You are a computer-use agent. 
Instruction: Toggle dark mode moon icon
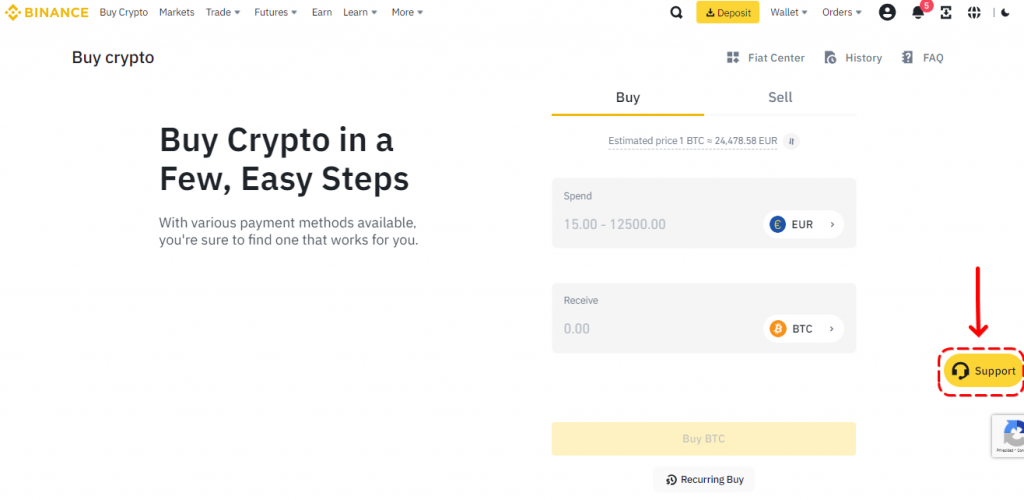click(x=1006, y=13)
